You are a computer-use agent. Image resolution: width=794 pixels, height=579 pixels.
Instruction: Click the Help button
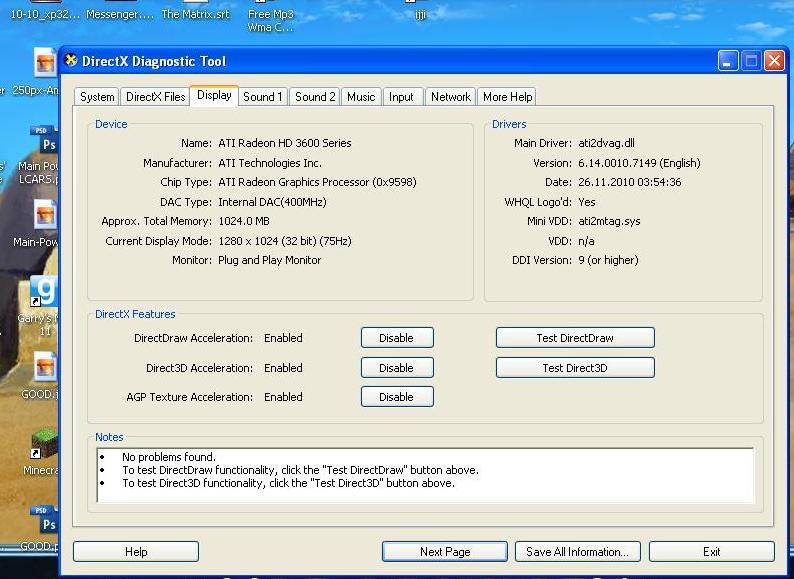[136, 552]
